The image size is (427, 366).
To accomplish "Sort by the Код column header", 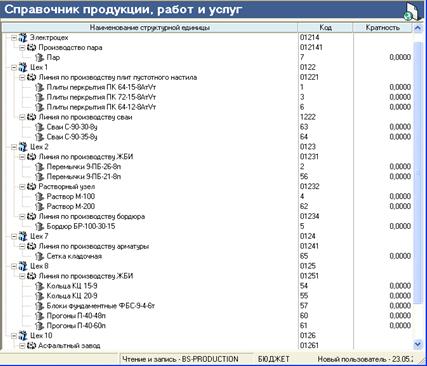I will pyautogui.click(x=325, y=28).
